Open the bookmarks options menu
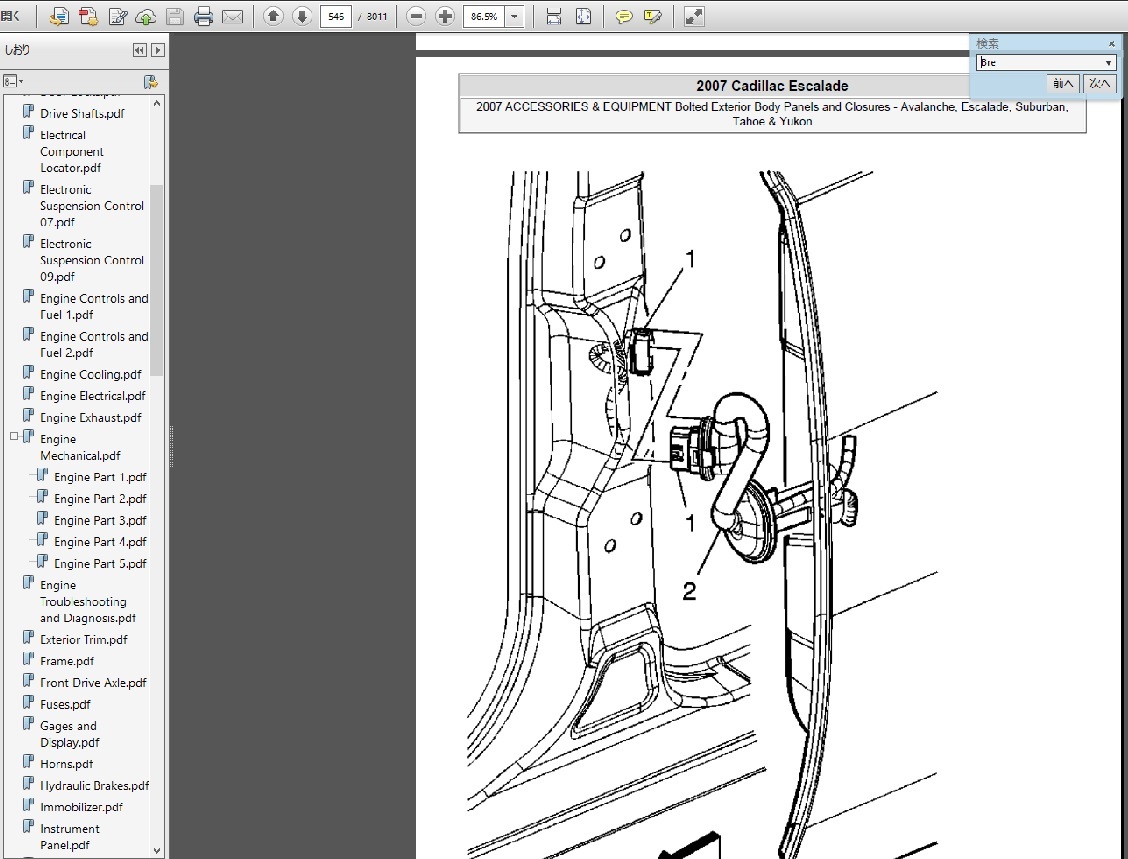Viewport: 1128px width, 859px height. point(13,81)
